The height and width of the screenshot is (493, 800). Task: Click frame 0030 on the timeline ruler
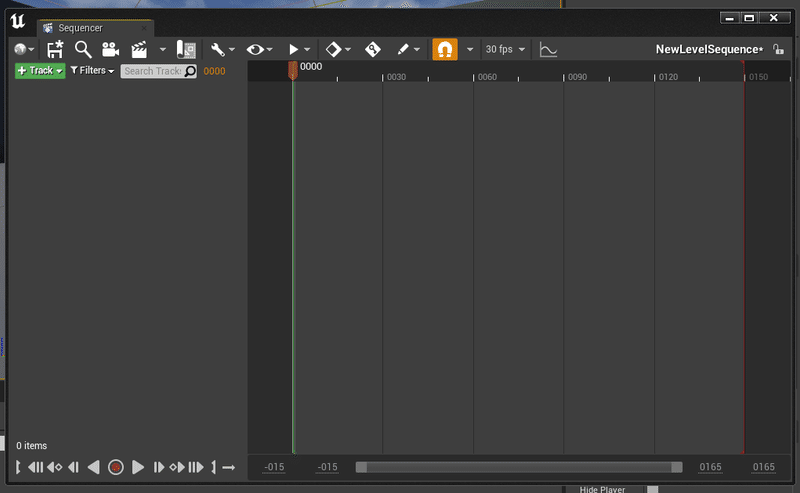(x=396, y=77)
